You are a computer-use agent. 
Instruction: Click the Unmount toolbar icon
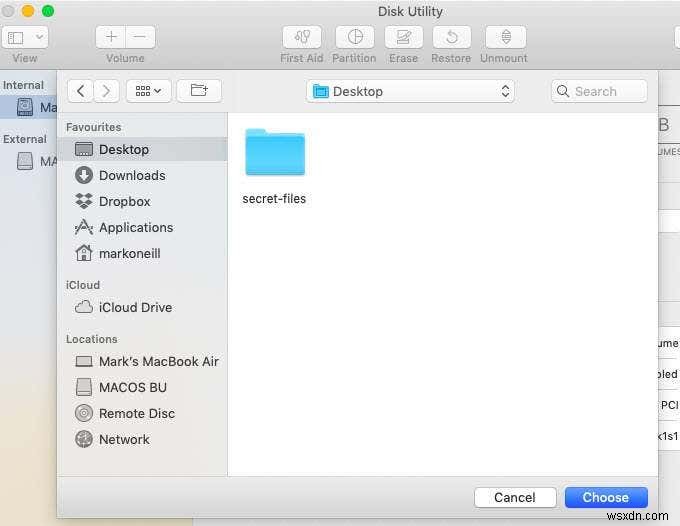[x=506, y=37]
